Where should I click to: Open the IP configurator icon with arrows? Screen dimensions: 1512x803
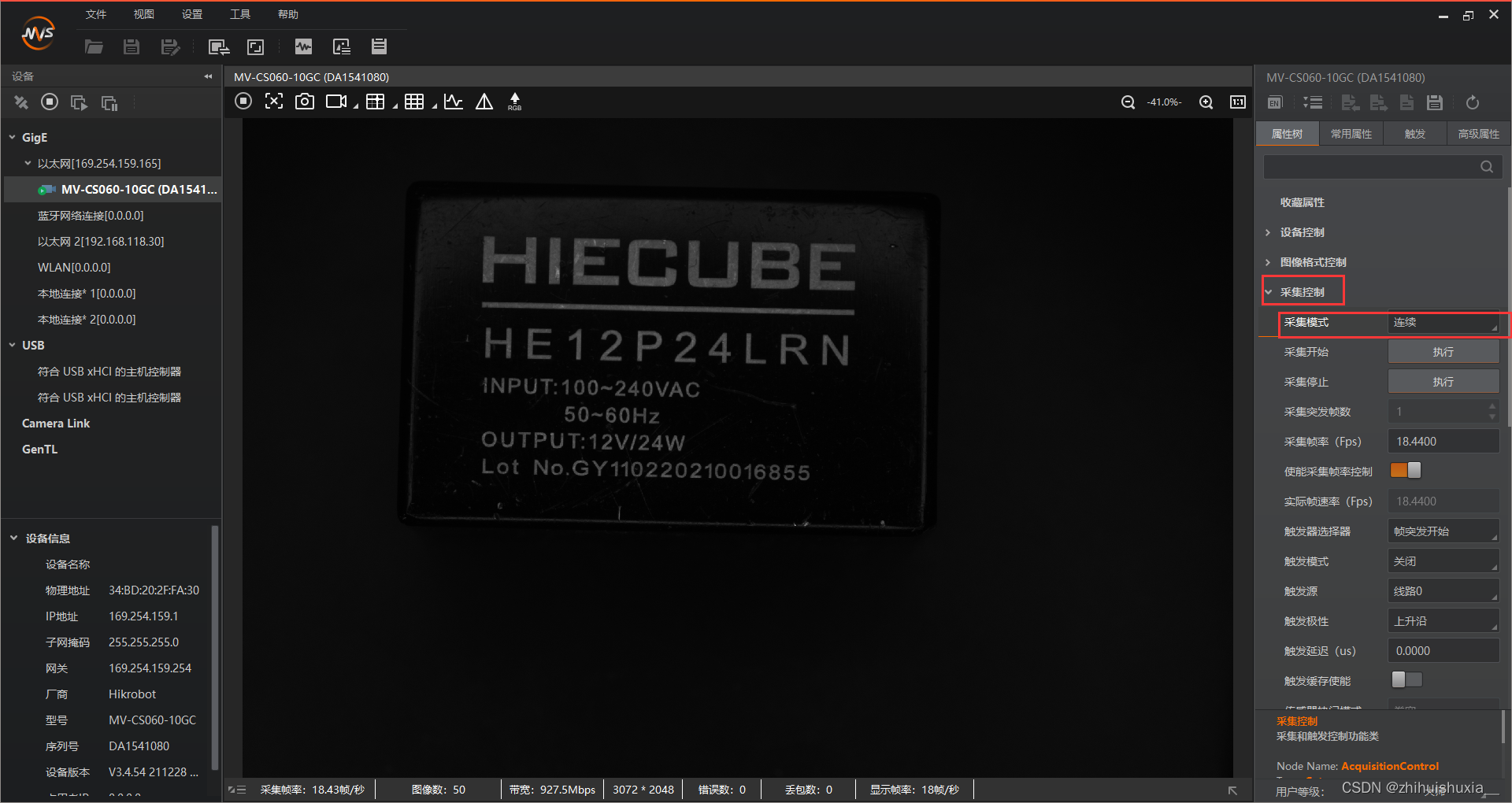pyautogui.click(x=218, y=46)
